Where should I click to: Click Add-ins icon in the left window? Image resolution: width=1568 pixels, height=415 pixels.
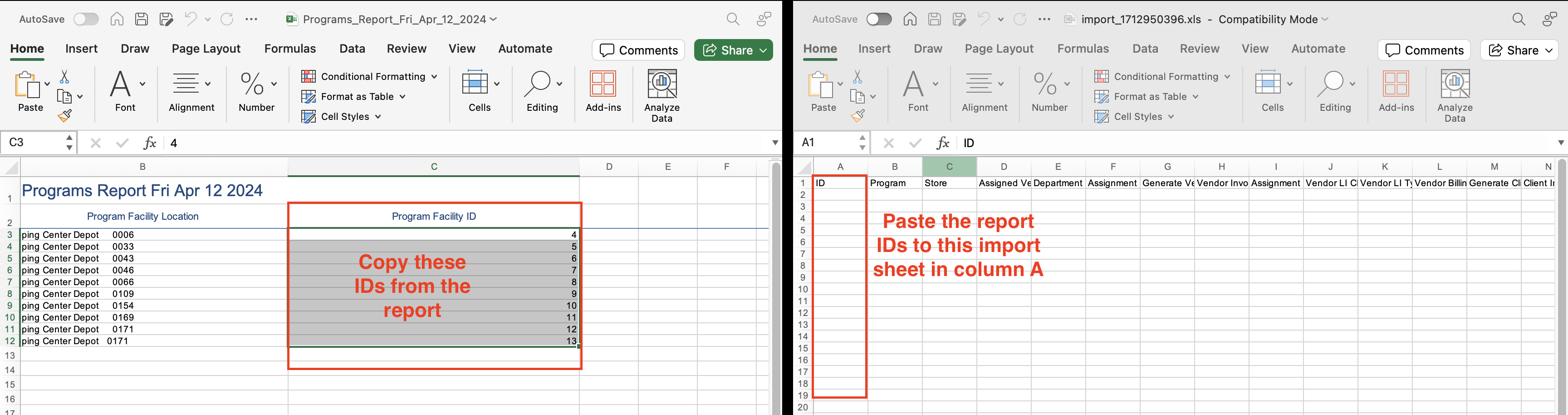(603, 91)
